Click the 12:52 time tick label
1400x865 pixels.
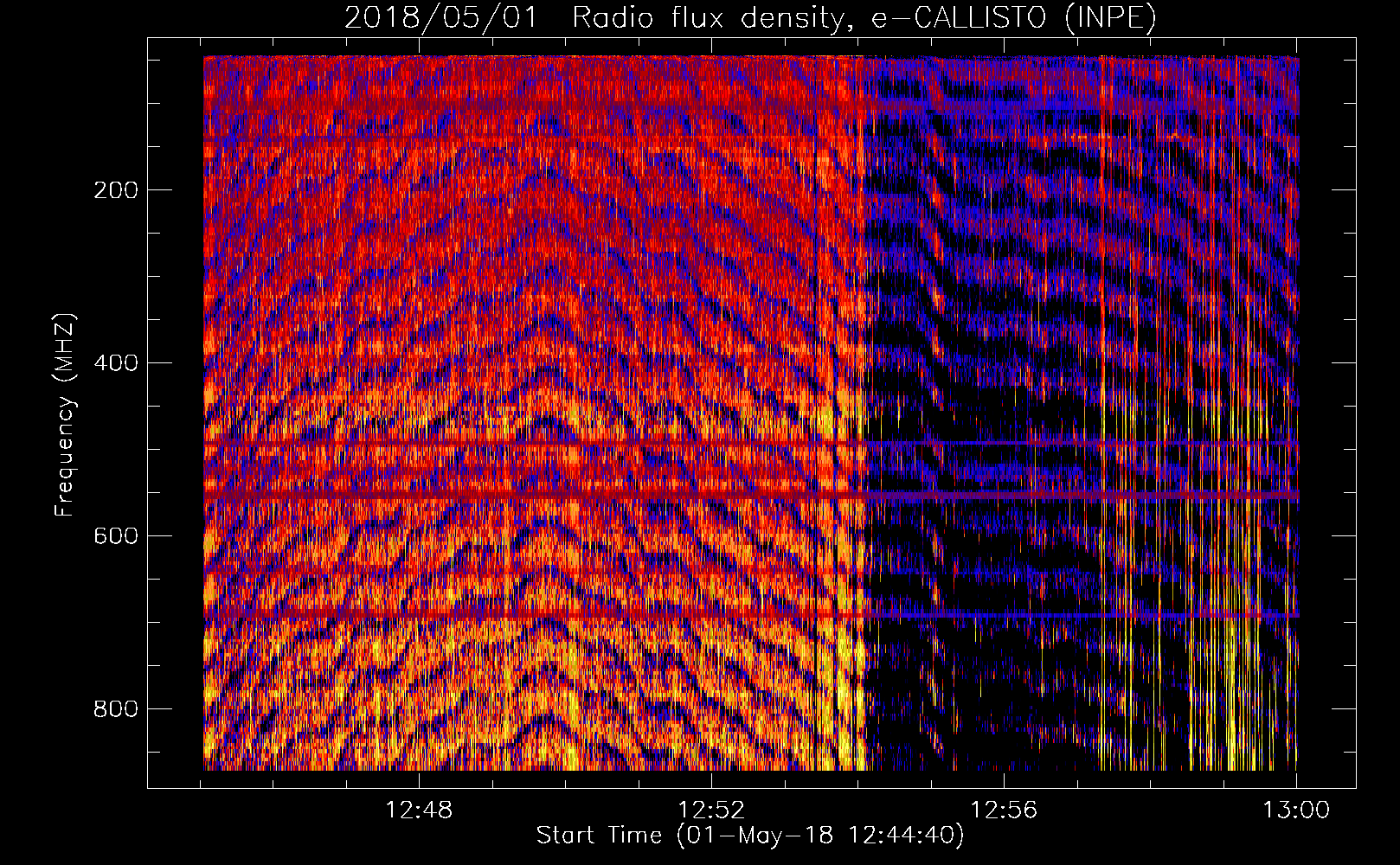(x=711, y=811)
